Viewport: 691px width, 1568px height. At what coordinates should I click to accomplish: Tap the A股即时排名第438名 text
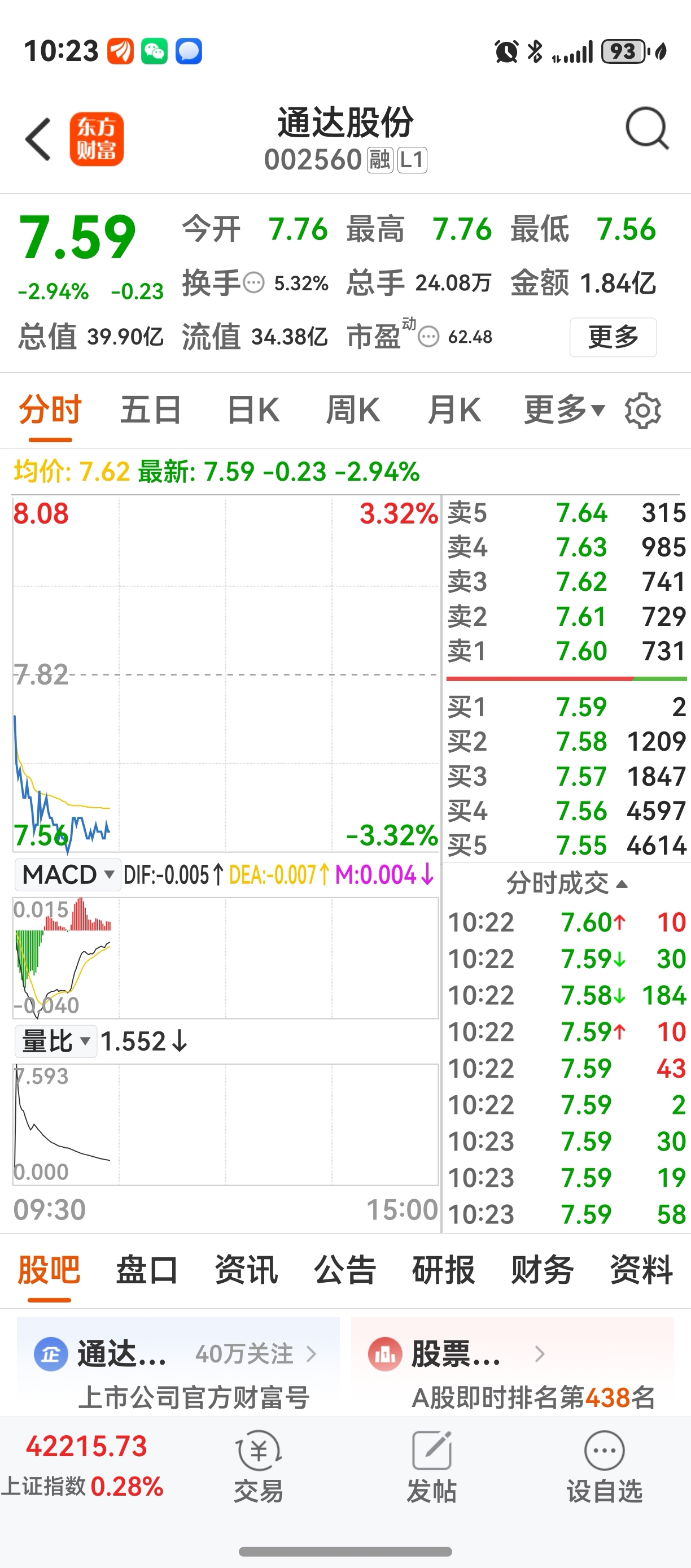(x=533, y=1397)
